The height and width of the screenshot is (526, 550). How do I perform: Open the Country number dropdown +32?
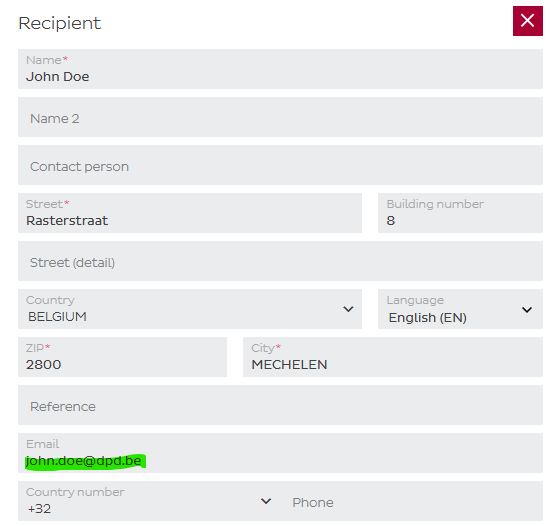tap(147, 501)
